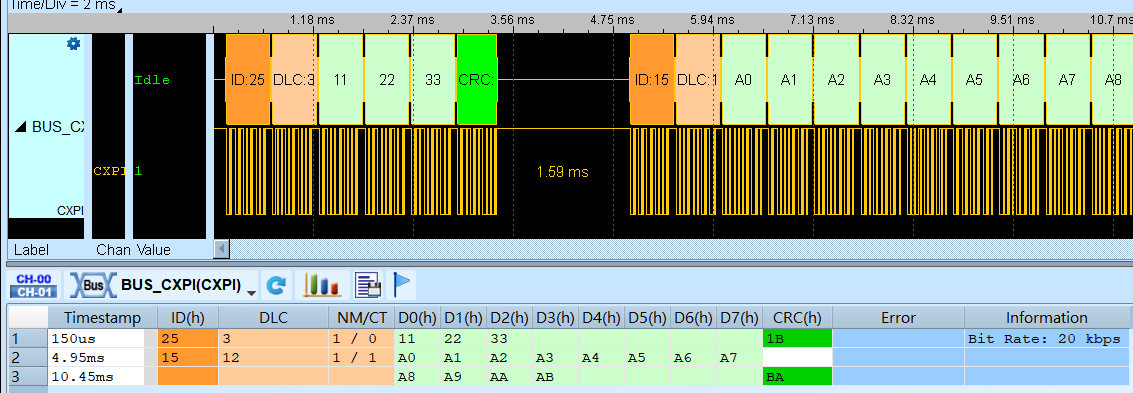Click the DLC column header
Image resolution: width=1133 pixels, height=393 pixels.
click(273, 317)
